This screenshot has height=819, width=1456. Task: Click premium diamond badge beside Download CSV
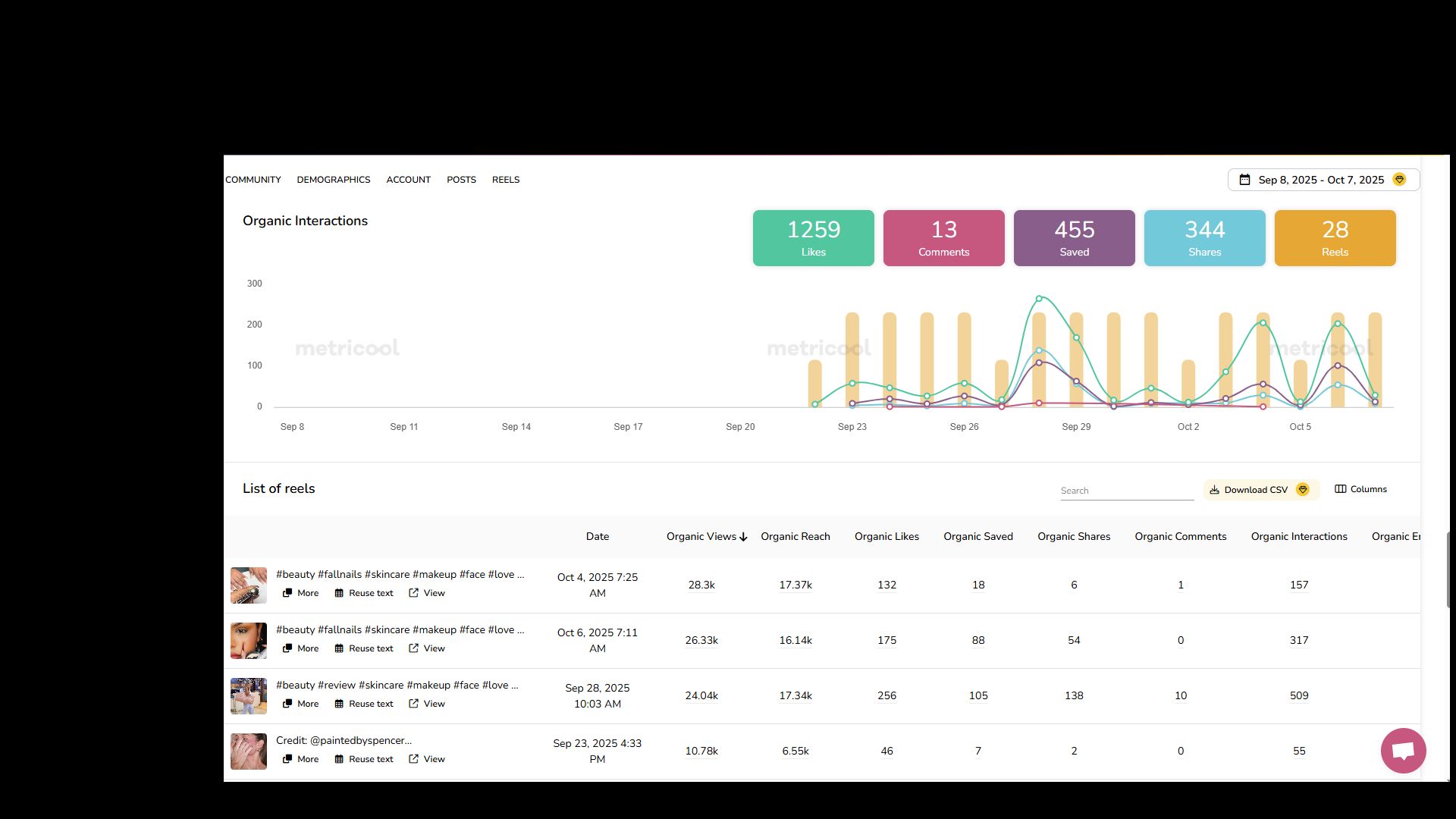1303,490
